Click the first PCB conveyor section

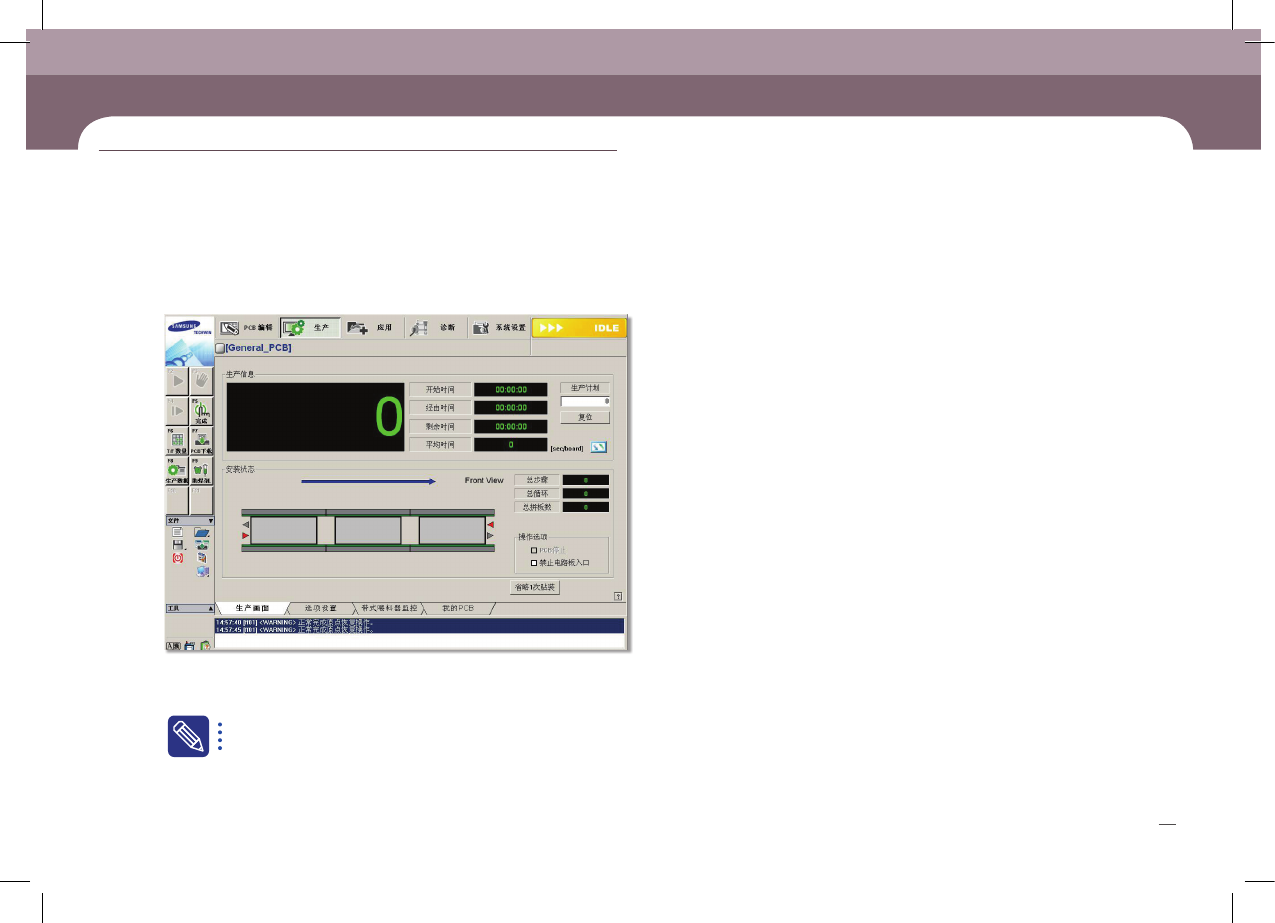coord(284,530)
